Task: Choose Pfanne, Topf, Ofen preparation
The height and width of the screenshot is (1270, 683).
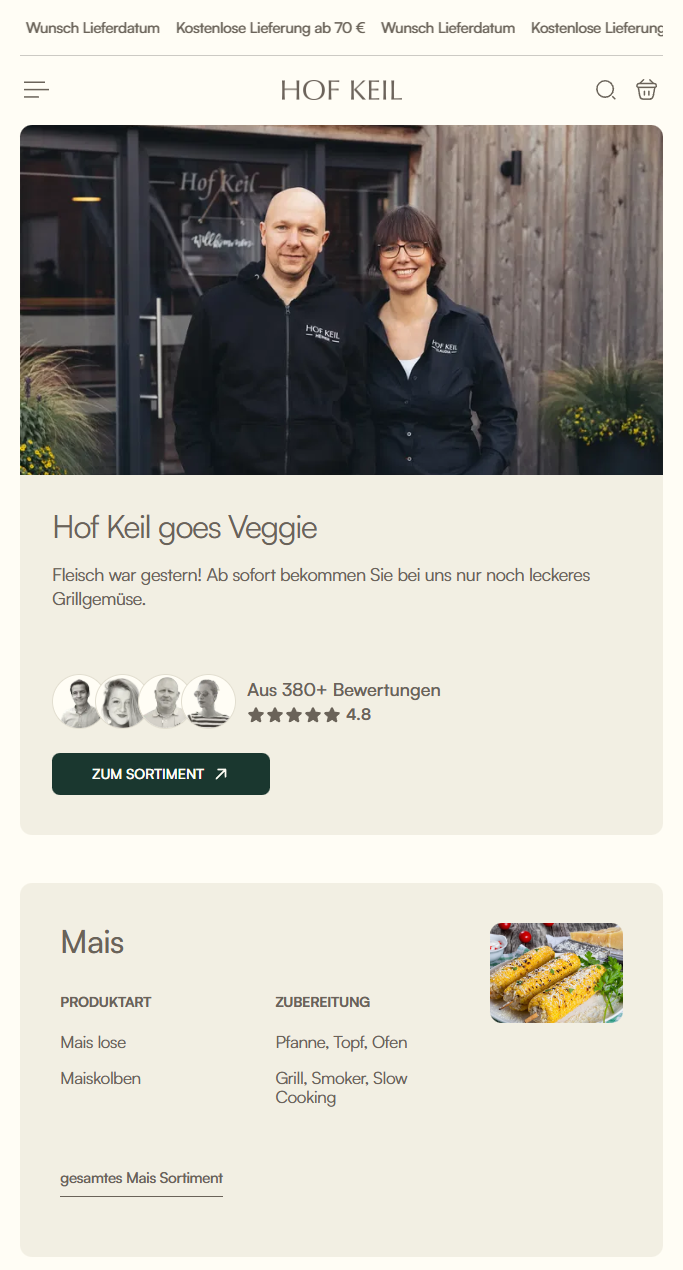Action: coord(342,1042)
